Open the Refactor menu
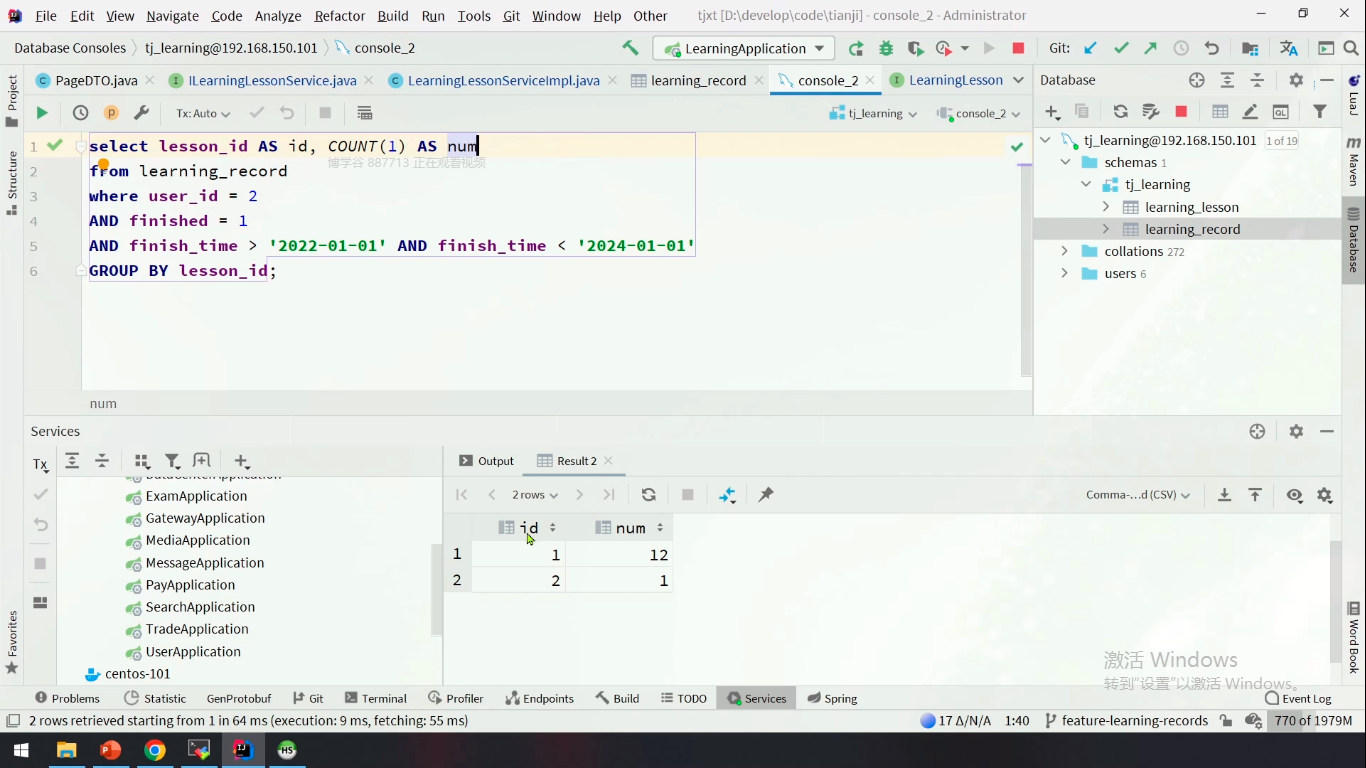This screenshot has height=768, width=1366. coord(340,15)
